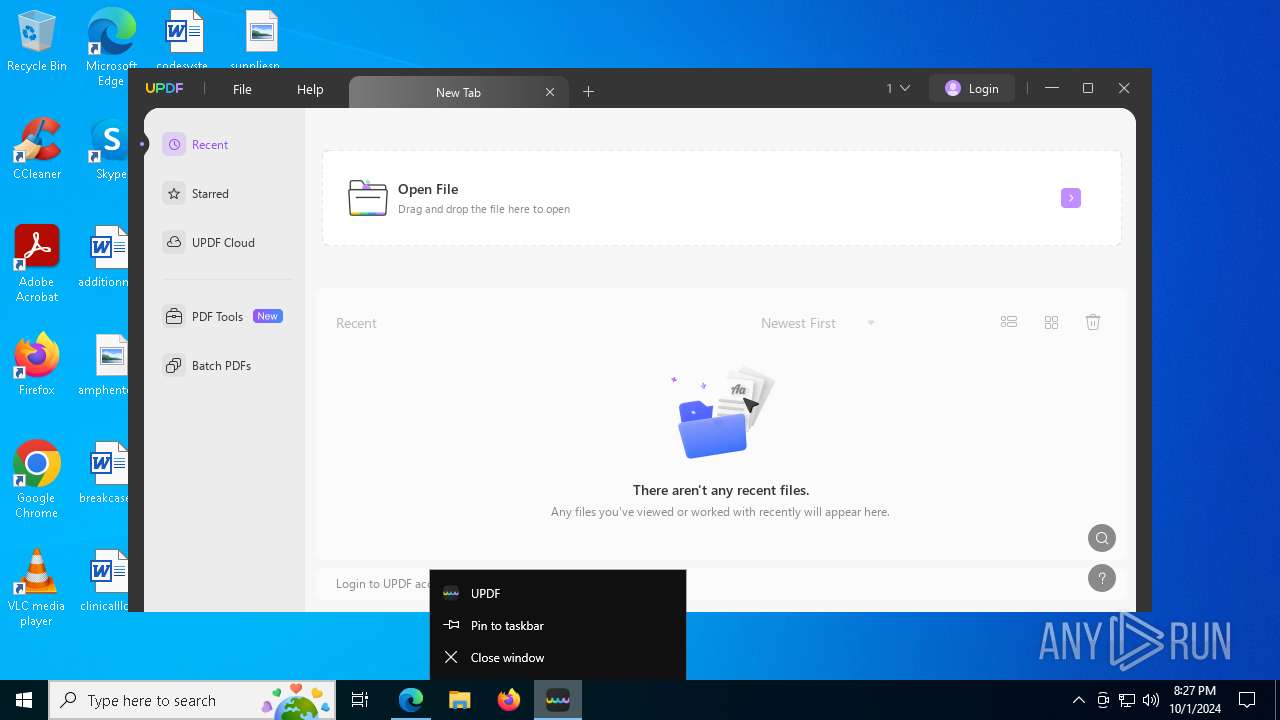Switch recent files to grid view

[x=1051, y=322]
